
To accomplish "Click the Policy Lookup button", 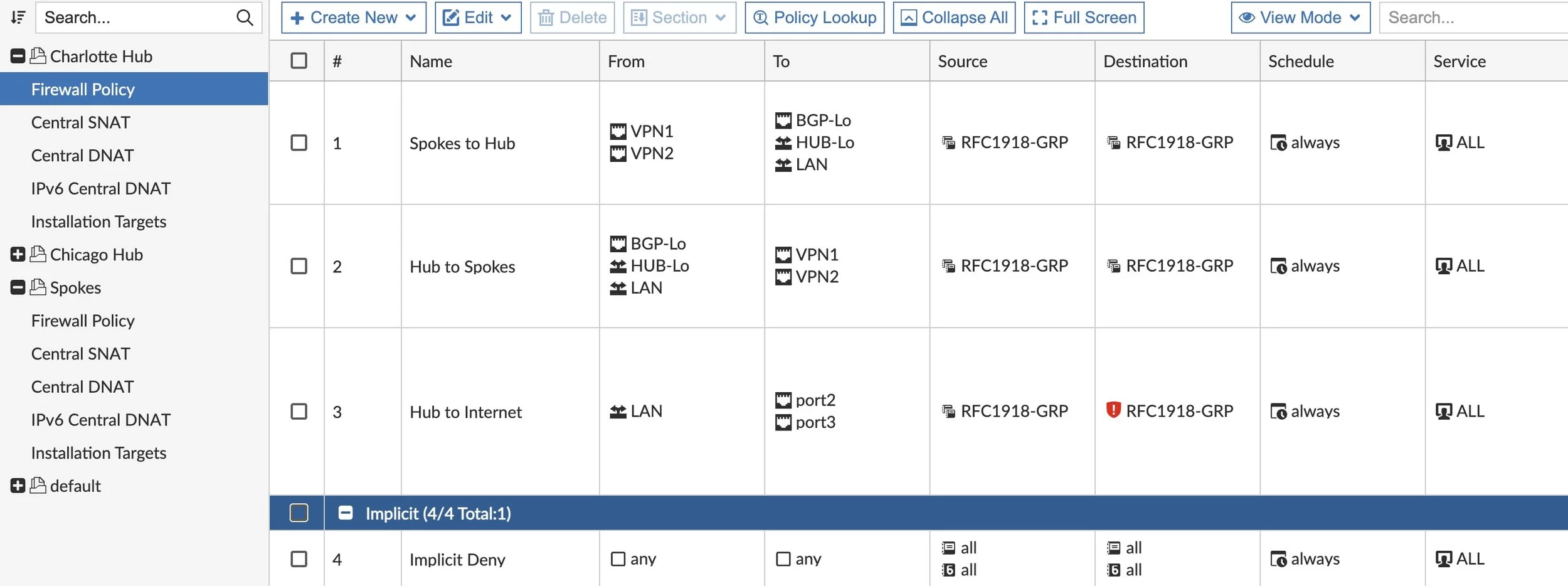I will (815, 18).
